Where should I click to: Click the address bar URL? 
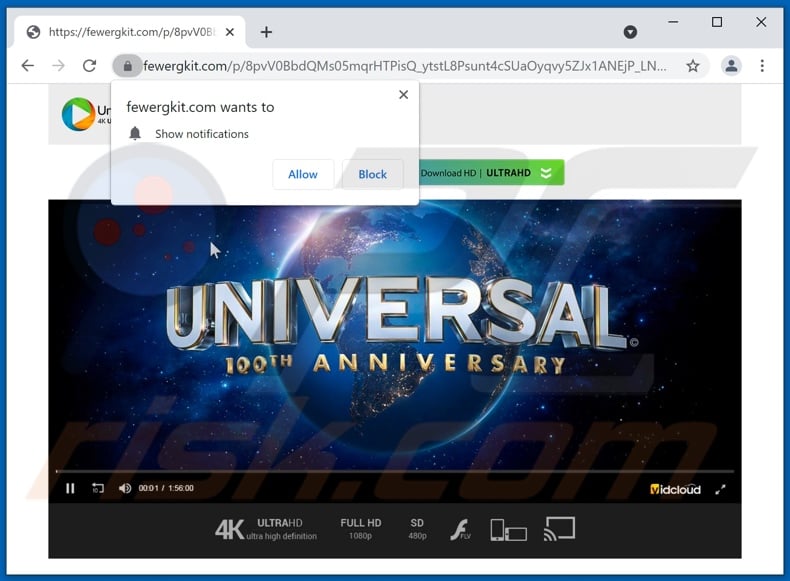click(405, 66)
